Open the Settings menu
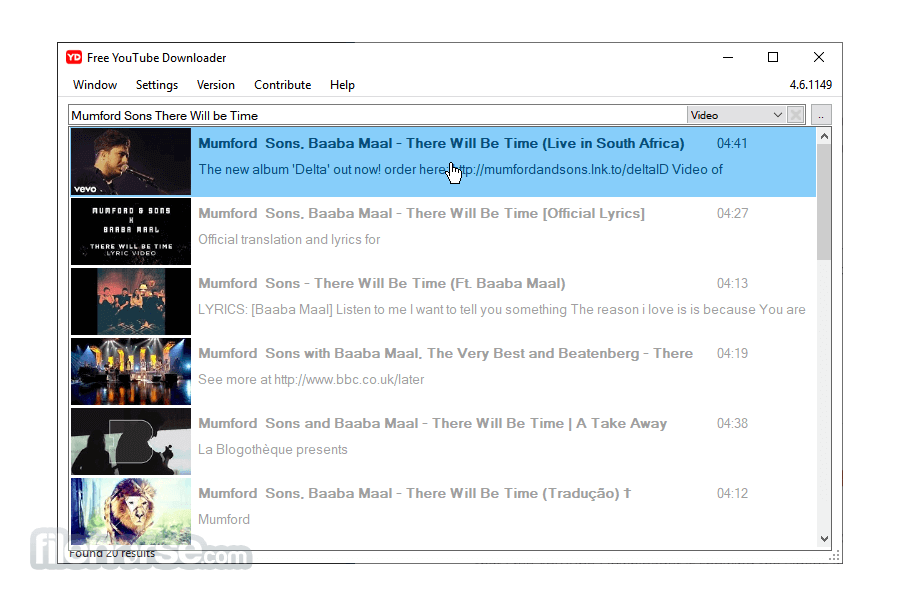The height and width of the screenshot is (600, 900). [156, 85]
